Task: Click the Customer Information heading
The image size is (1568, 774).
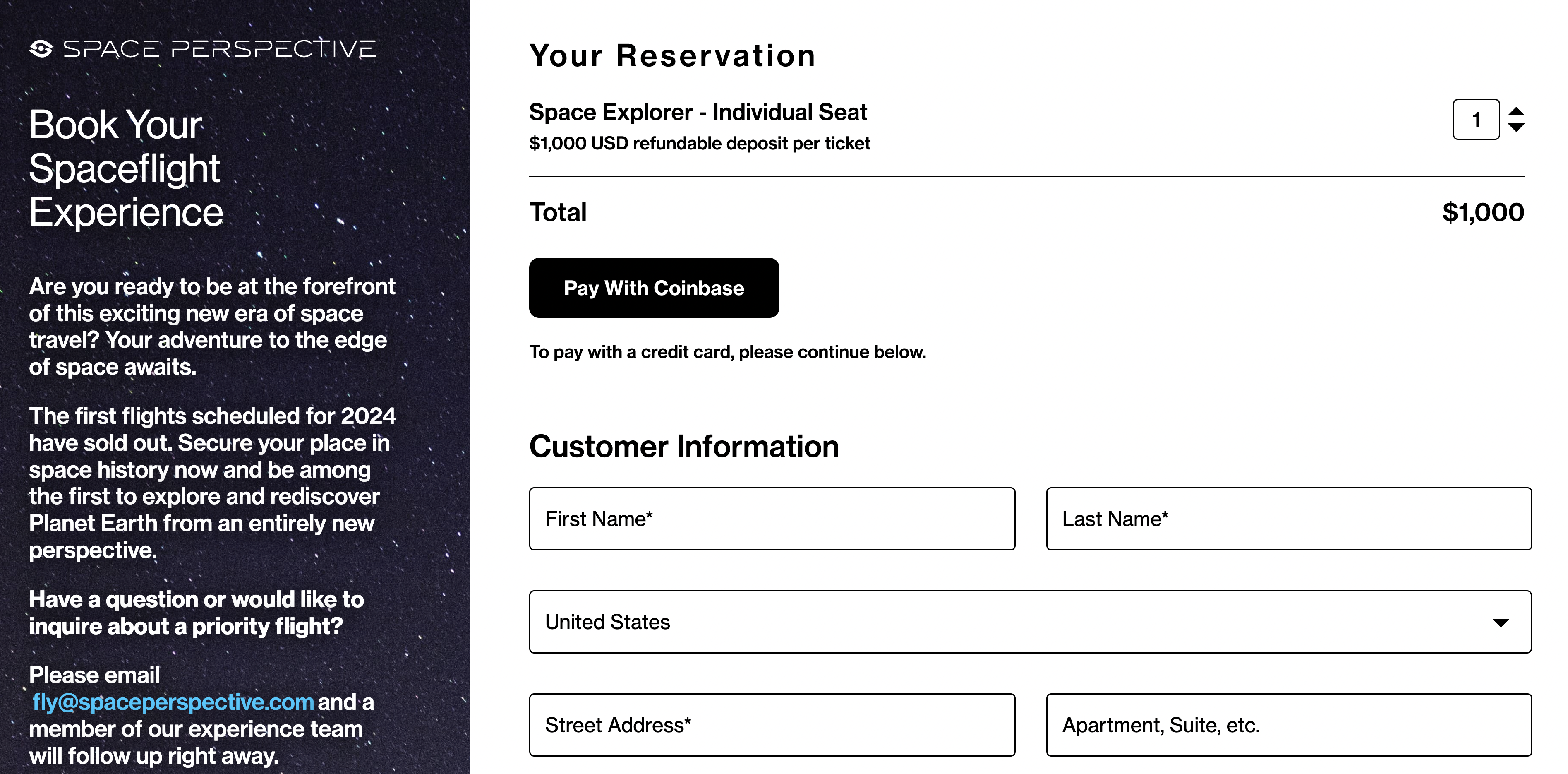Action: pyautogui.click(x=683, y=446)
